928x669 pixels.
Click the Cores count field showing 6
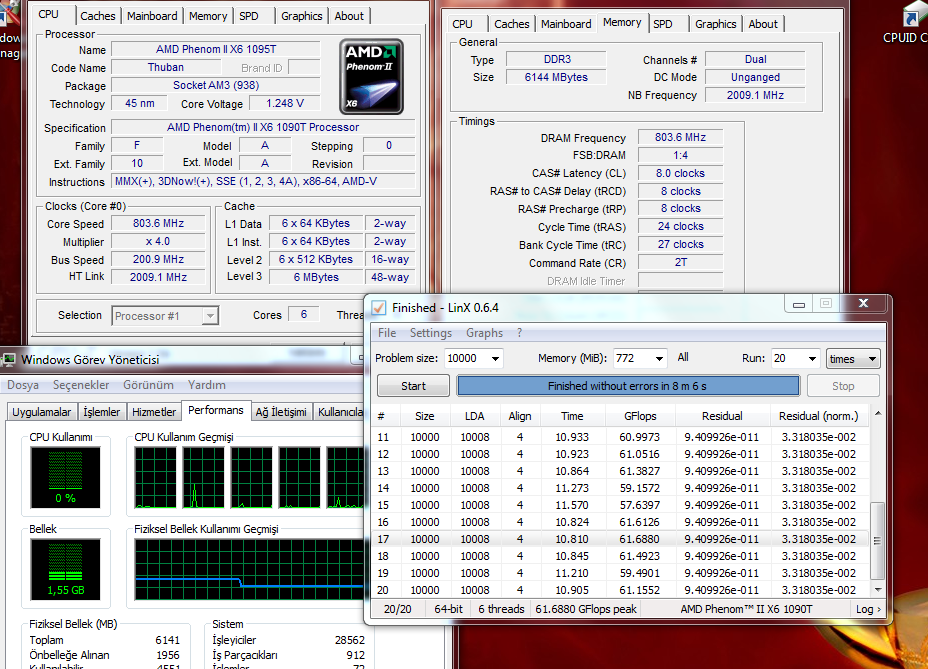[304, 314]
